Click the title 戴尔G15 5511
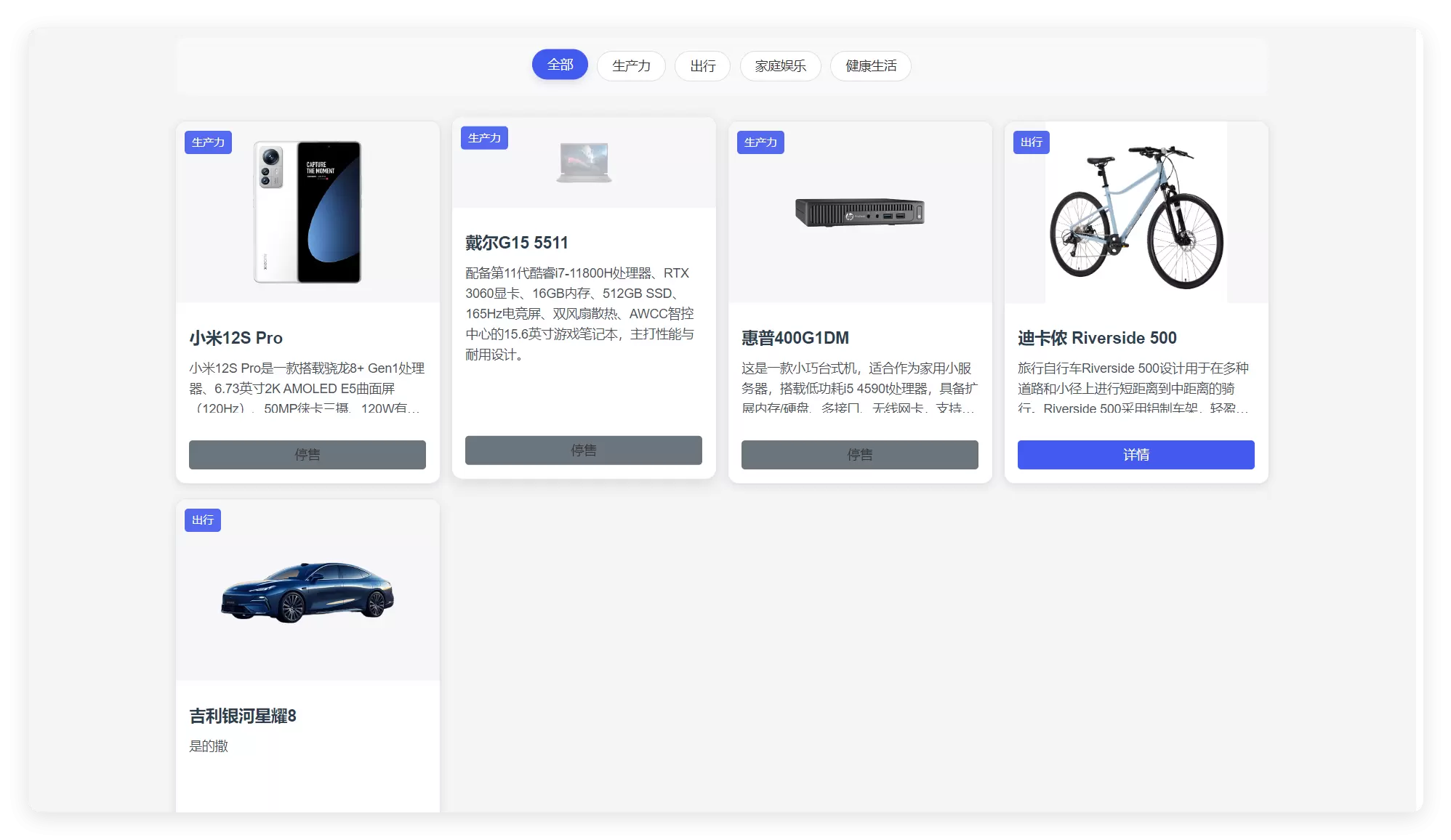The width and height of the screenshot is (1451, 840). point(516,243)
